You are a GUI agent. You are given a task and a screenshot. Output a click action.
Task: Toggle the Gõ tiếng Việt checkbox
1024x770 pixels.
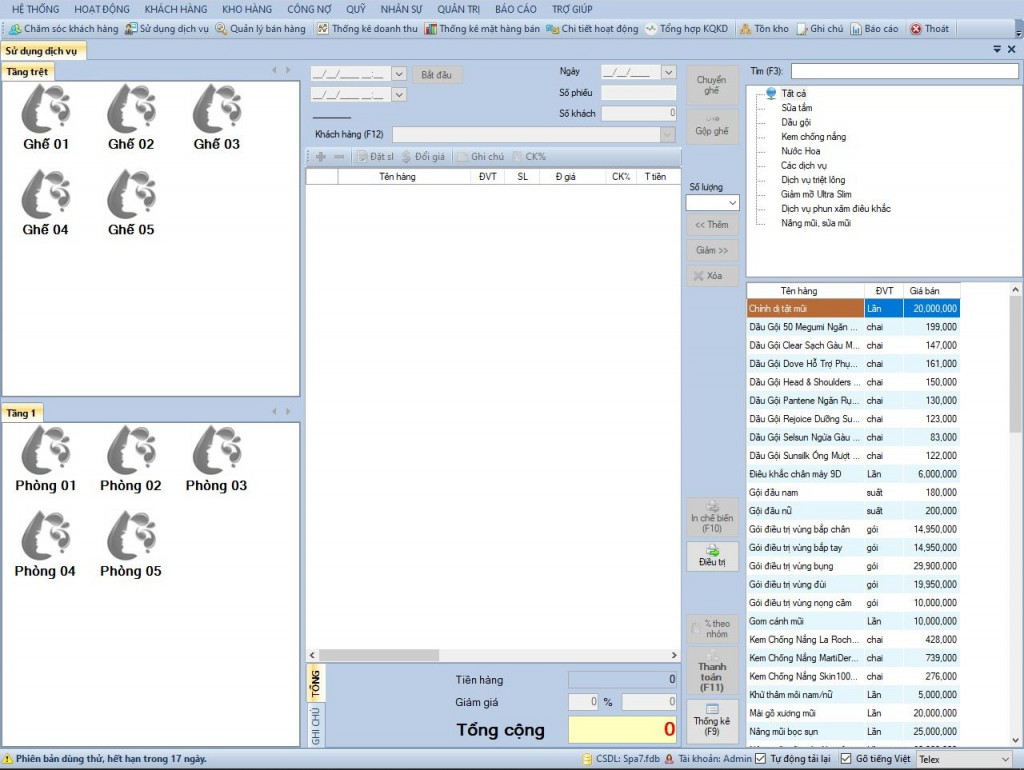(x=846, y=759)
